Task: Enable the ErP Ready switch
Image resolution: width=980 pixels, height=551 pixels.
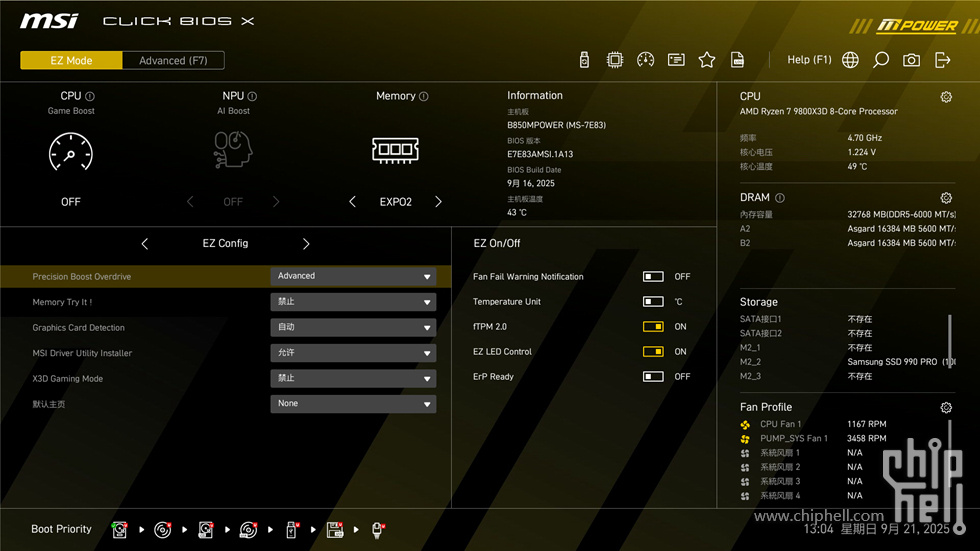Action: click(x=653, y=377)
